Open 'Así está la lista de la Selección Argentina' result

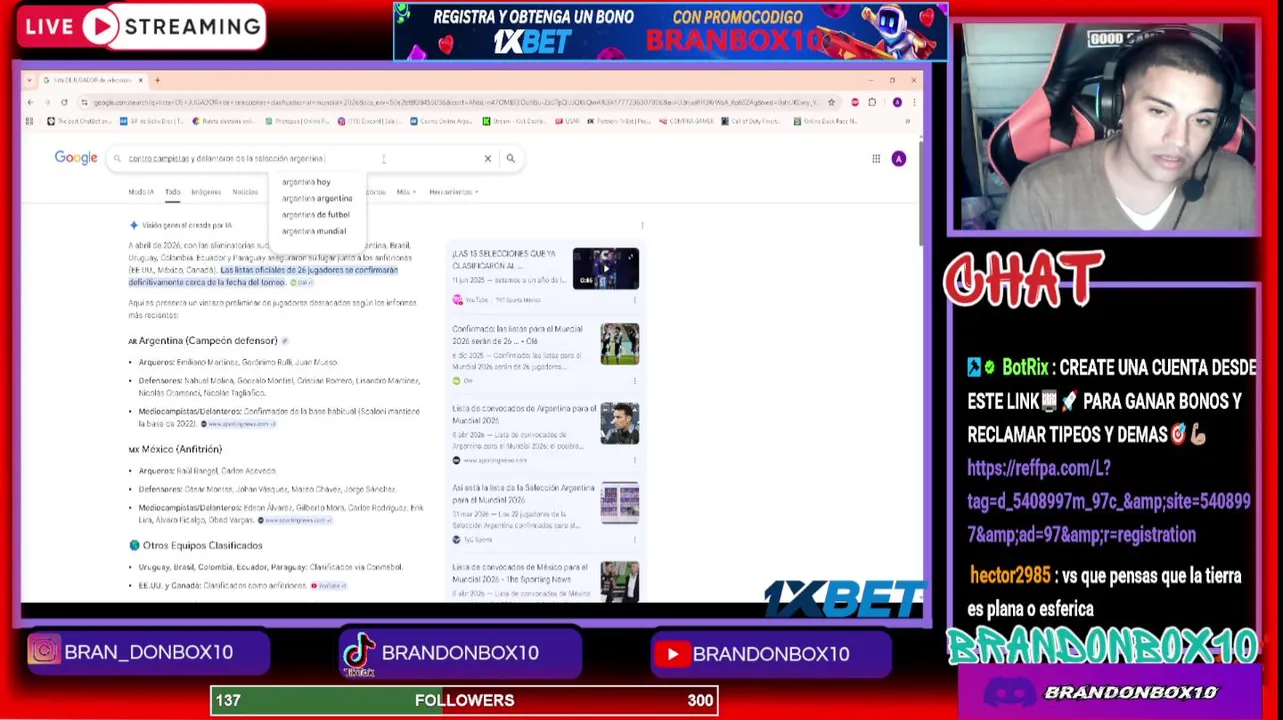click(x=523, y=493)
